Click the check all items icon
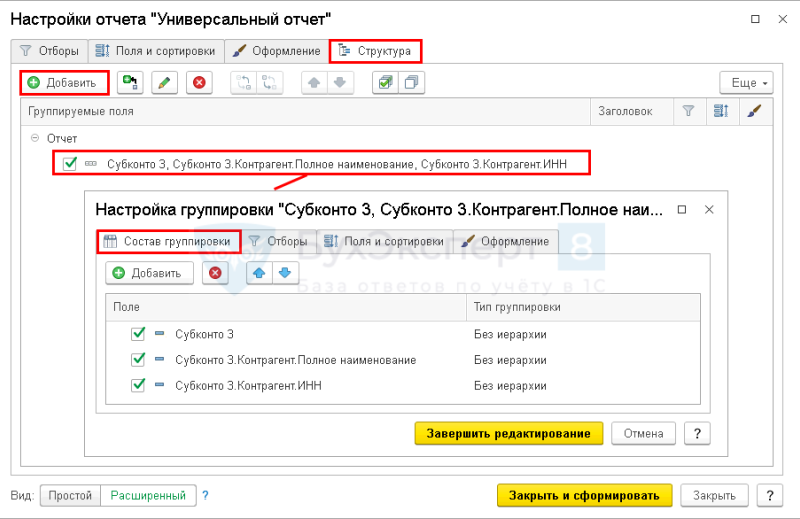Viewport: 800px width, 519px height. click(x=385, y=83)
